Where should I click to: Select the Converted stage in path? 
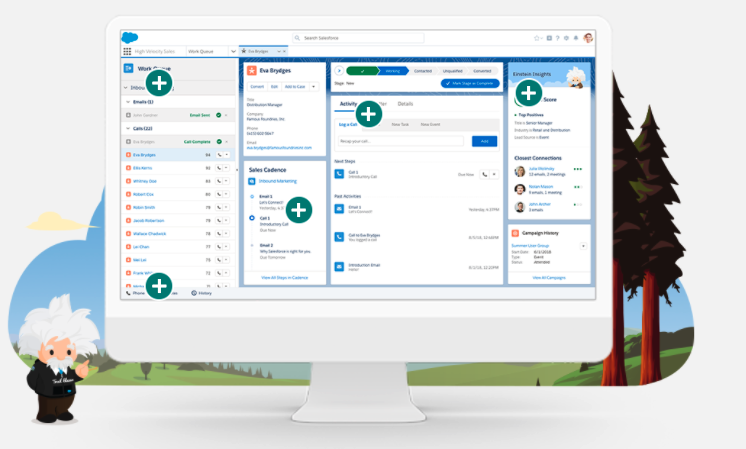pyautogui.click(x=482, y=71)
